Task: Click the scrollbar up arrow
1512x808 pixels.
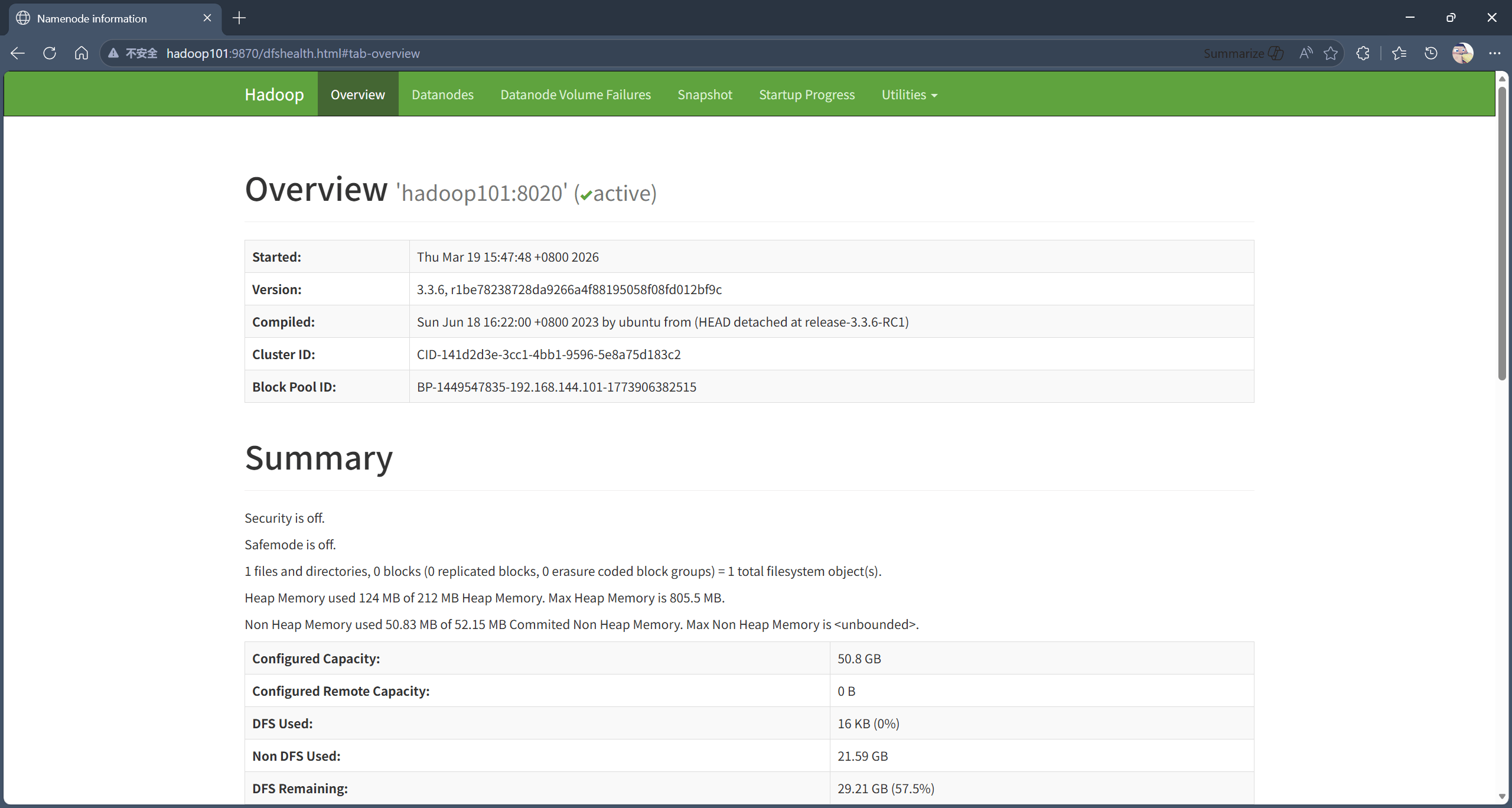Action: coord(1502,79)
